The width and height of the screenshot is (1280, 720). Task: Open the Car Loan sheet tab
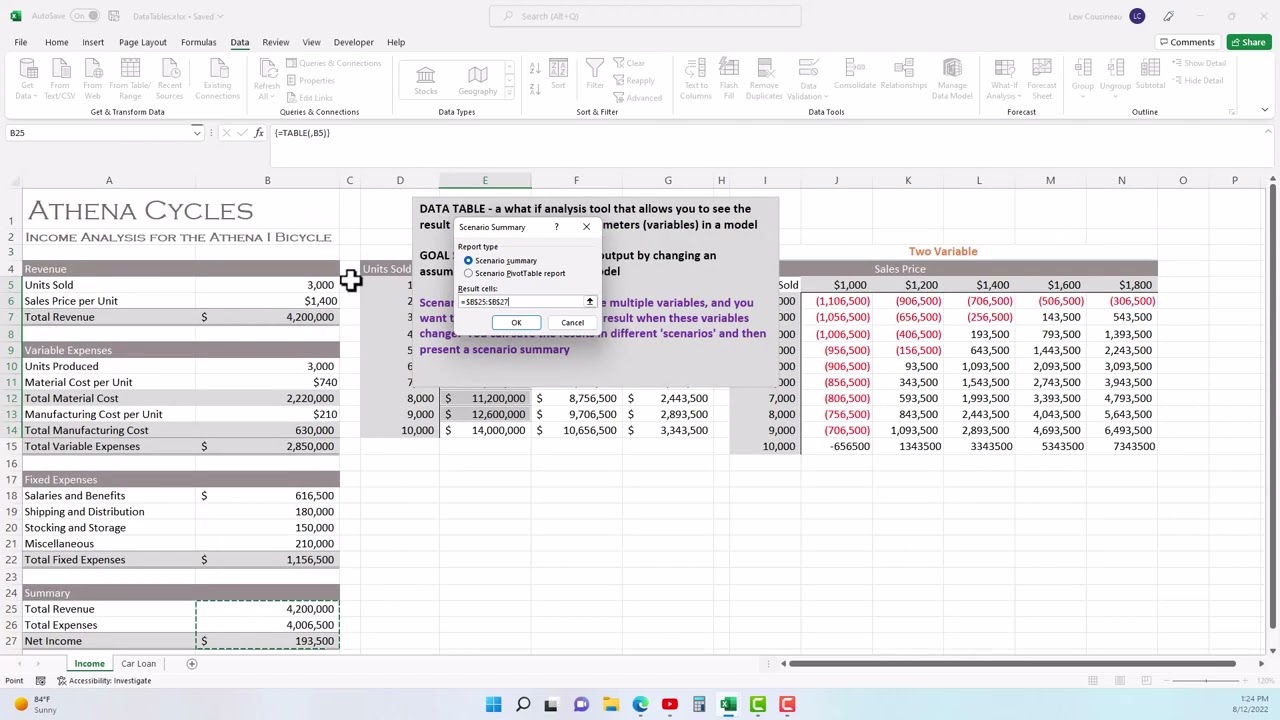pyautogui.click(x=139, y=664)
